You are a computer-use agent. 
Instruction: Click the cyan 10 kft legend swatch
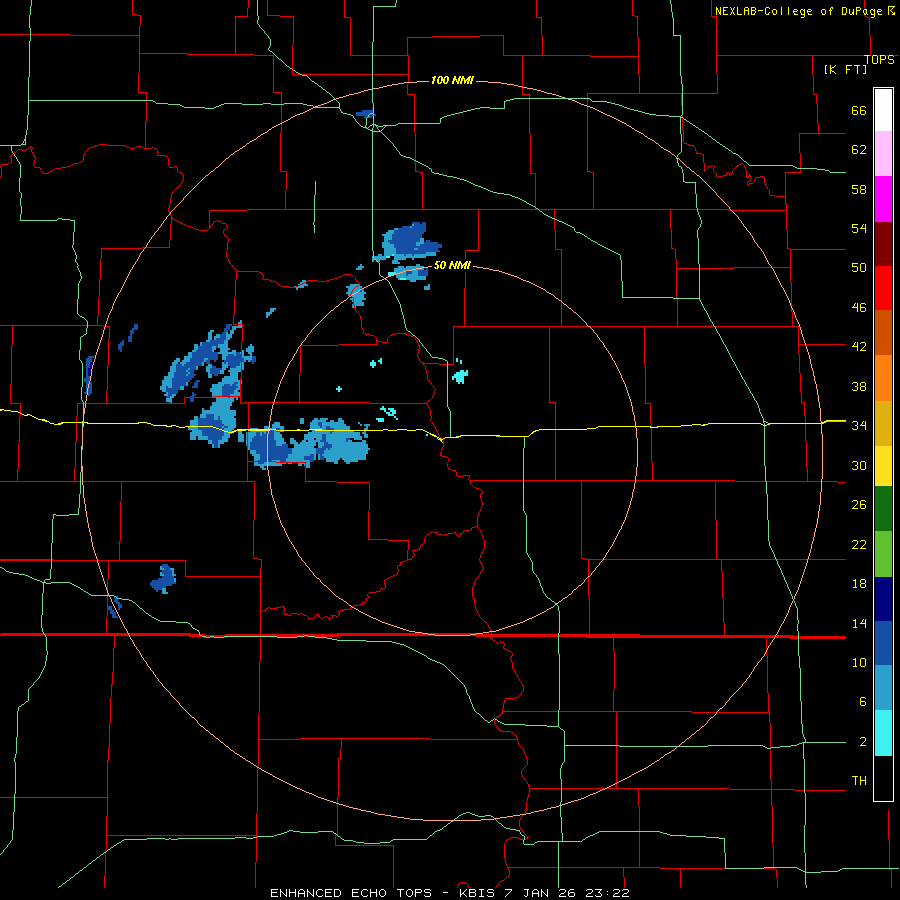point(883,733)
